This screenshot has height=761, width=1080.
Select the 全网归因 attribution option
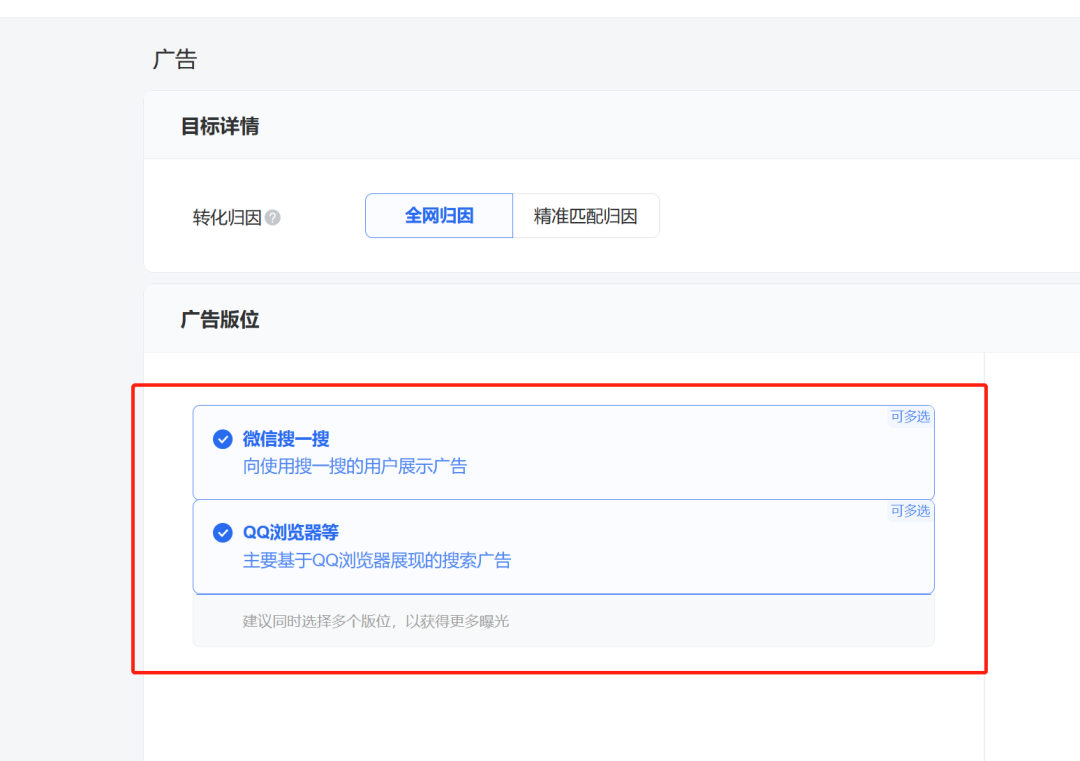439,216
